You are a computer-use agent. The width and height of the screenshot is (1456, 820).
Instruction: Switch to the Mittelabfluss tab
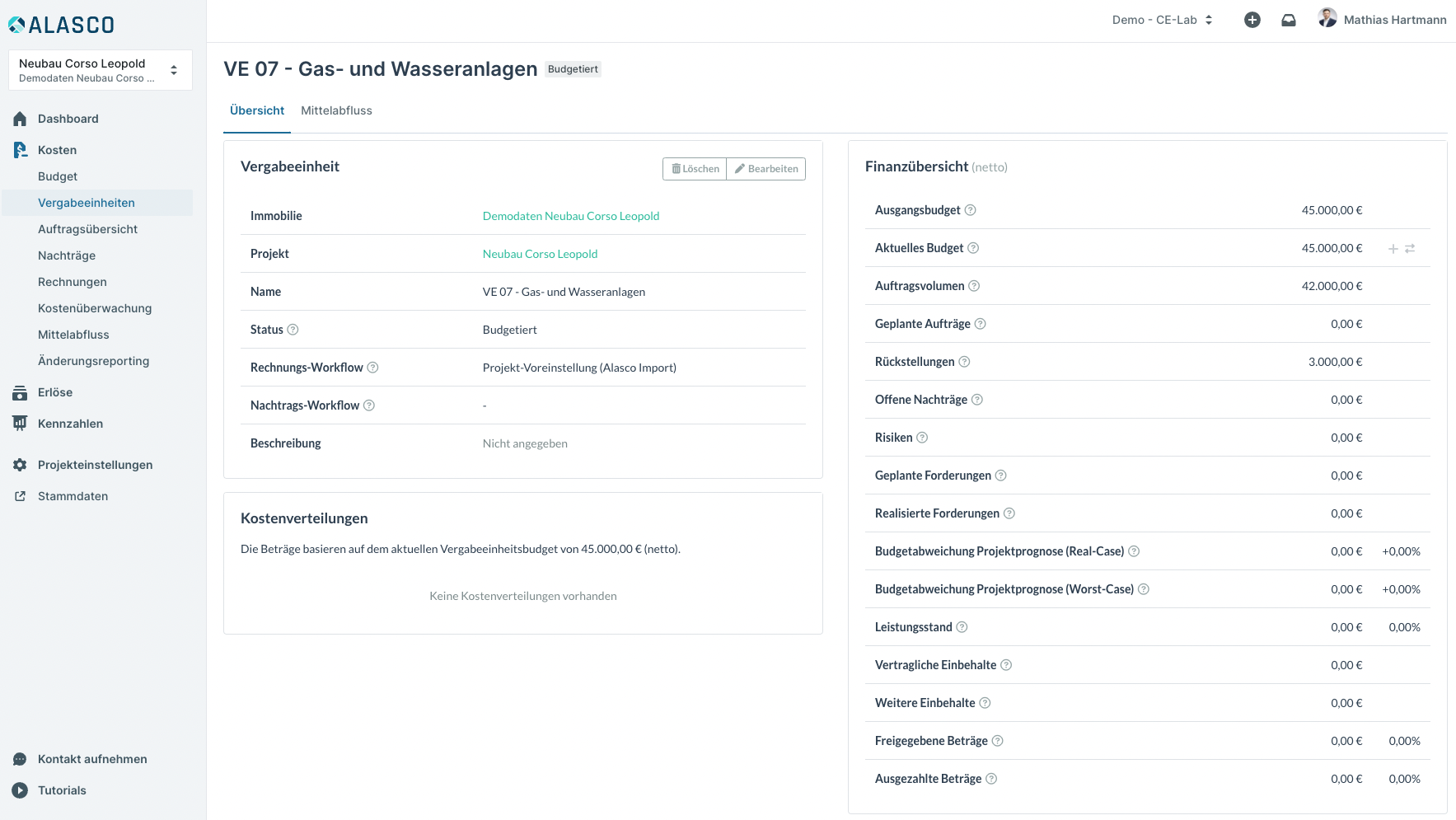coord(336,110)
